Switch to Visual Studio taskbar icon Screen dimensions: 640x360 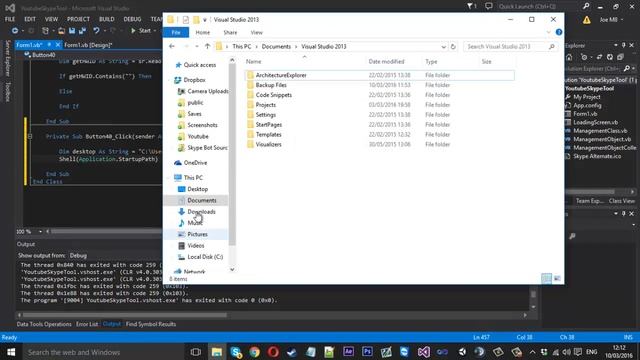423,352
